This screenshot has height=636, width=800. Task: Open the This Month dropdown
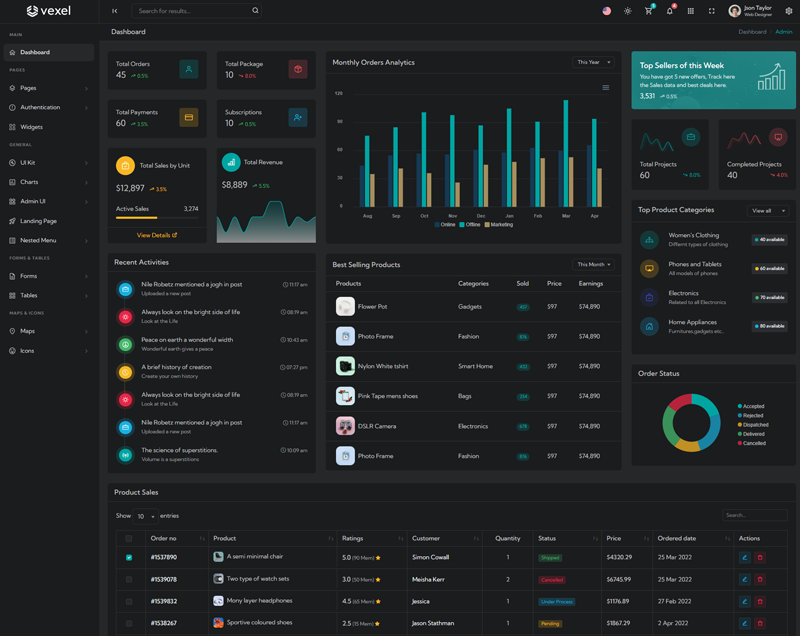point(593,265)
